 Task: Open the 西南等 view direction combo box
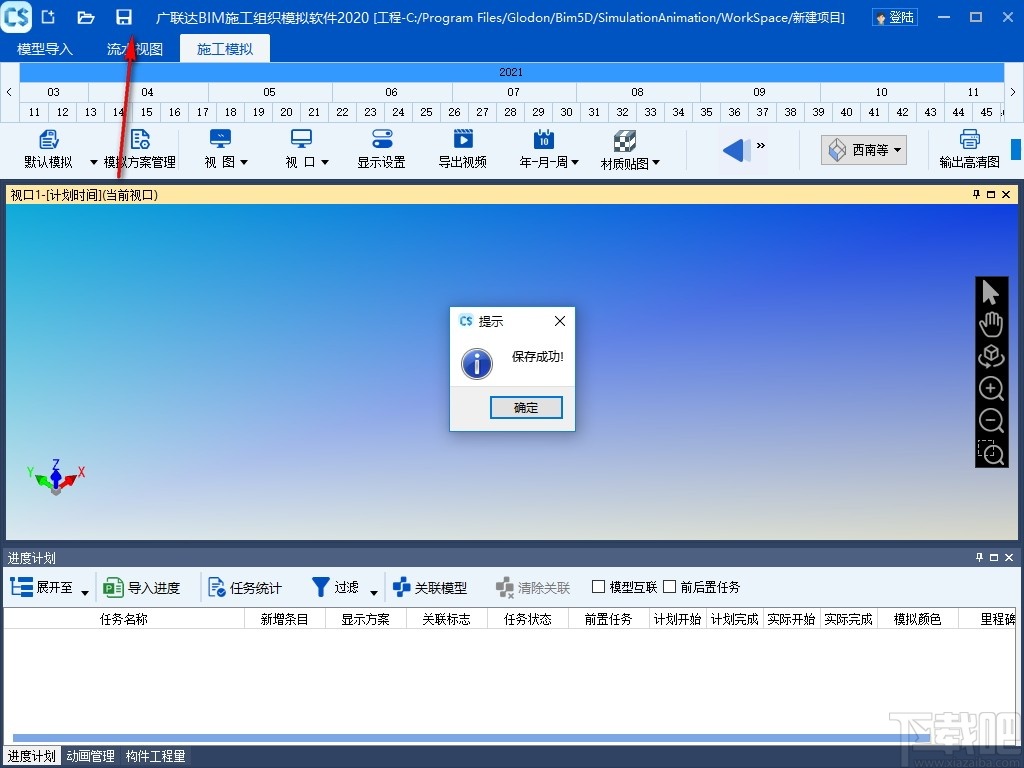(x=863, y=150)
